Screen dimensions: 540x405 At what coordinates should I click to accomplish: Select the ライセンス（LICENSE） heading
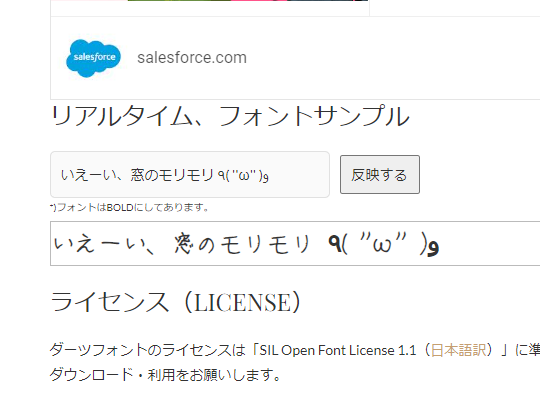[176, 302]
